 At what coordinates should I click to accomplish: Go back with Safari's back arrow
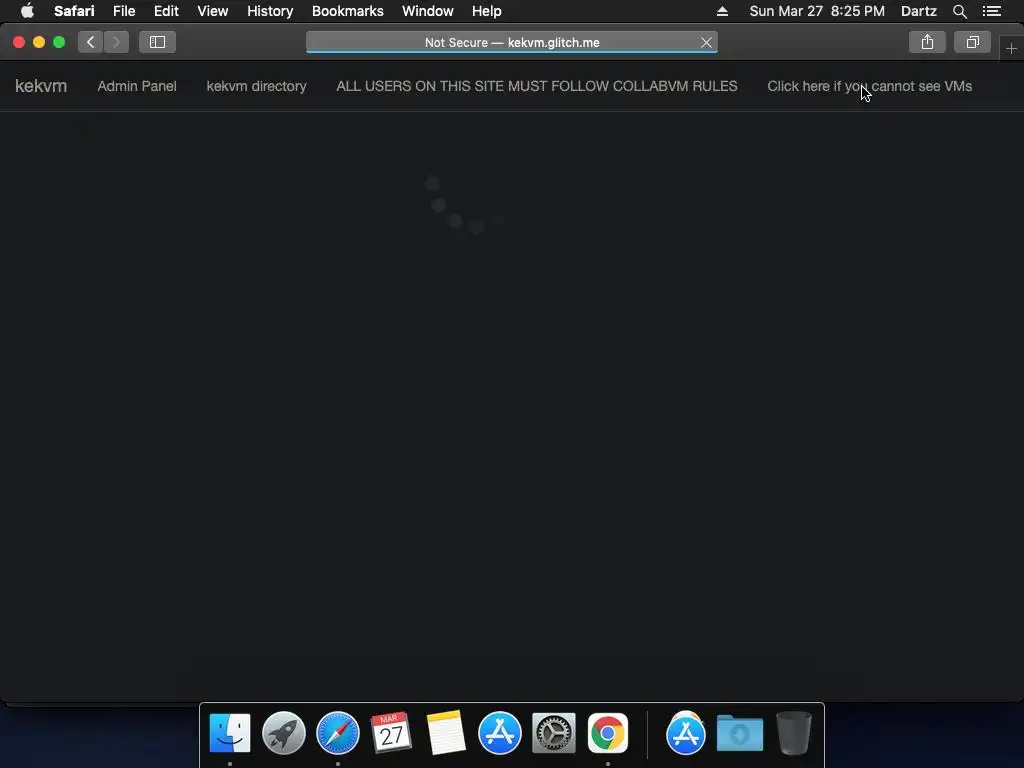pyautogui.click(x=91, y=42)
